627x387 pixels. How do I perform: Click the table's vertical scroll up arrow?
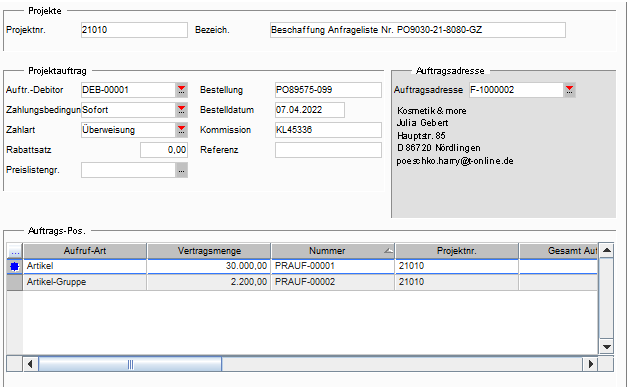click(607, 251)
